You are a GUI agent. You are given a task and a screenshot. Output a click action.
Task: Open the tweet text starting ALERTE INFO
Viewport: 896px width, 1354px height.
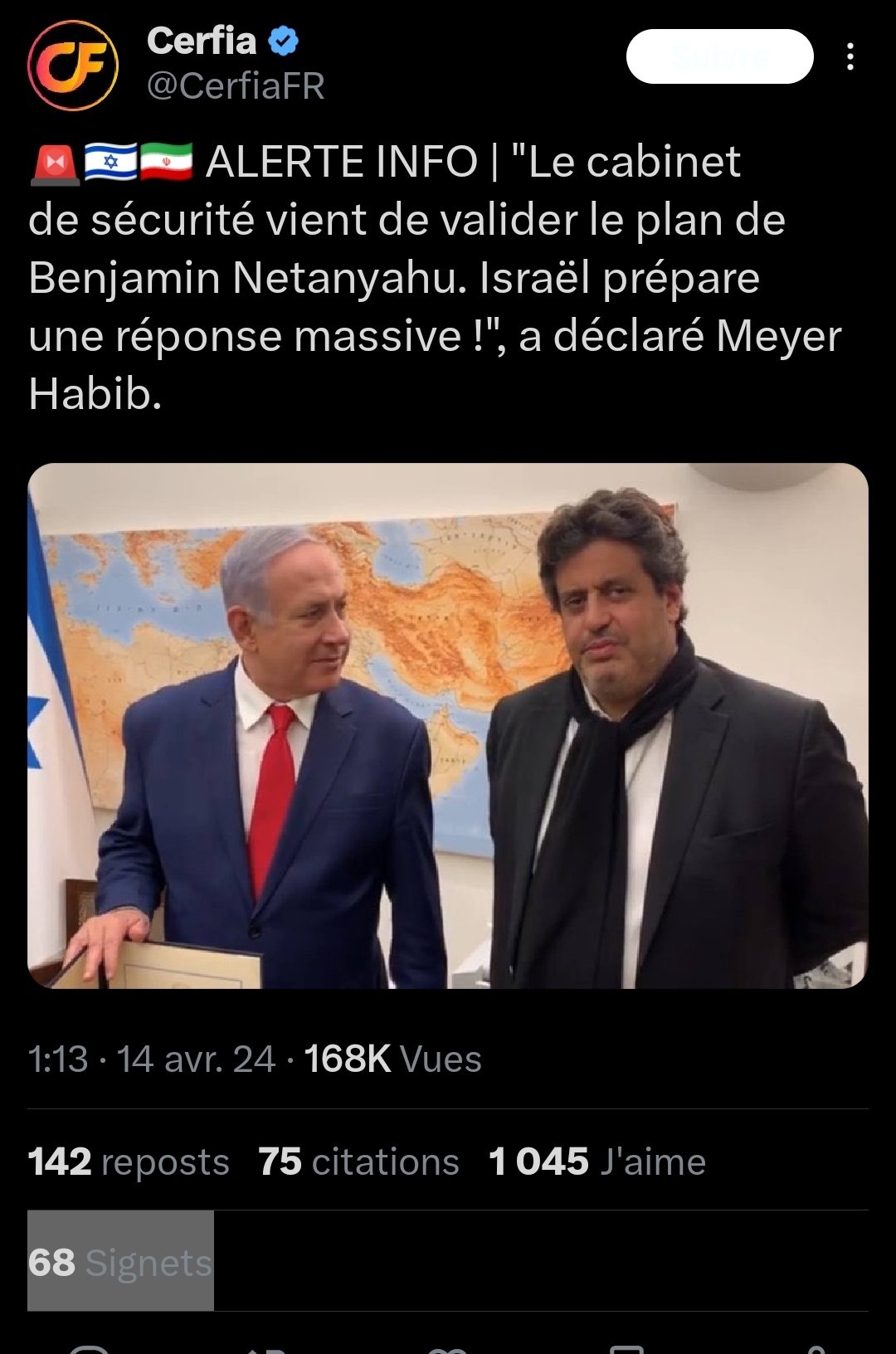435,278
